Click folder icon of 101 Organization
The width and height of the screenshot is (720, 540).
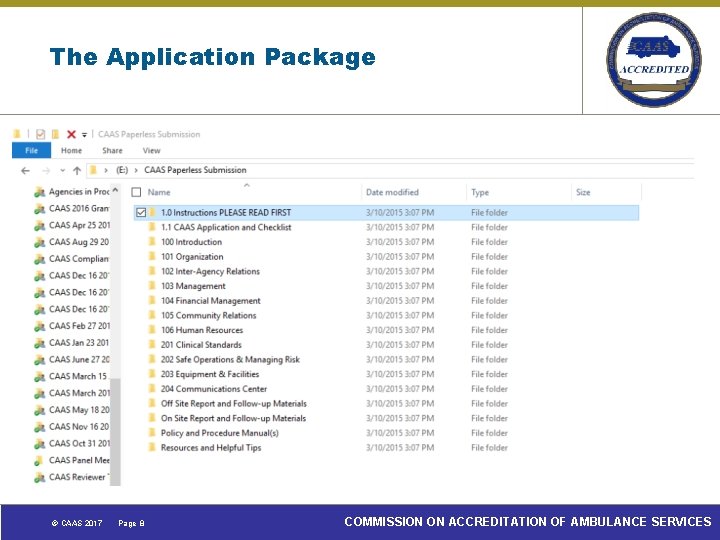pos(152,257)
